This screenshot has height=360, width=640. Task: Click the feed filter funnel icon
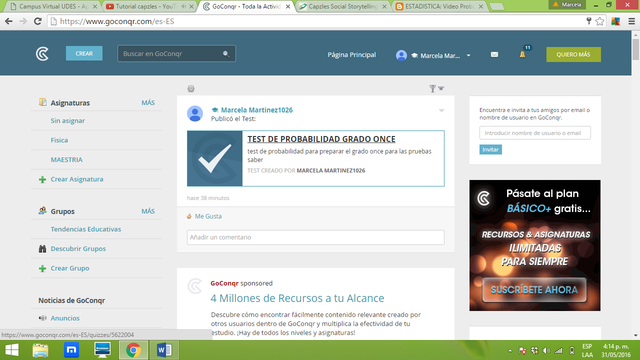tap(432, 89)
